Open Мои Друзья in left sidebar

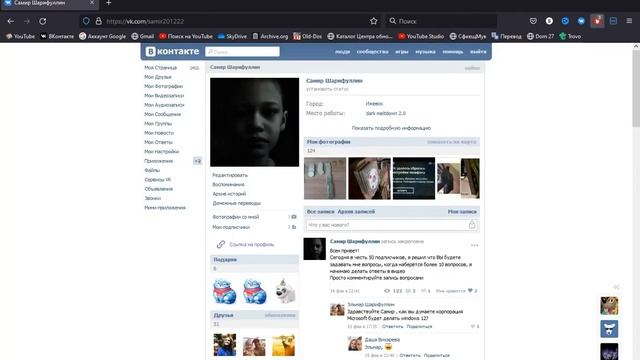coord(158,77)
